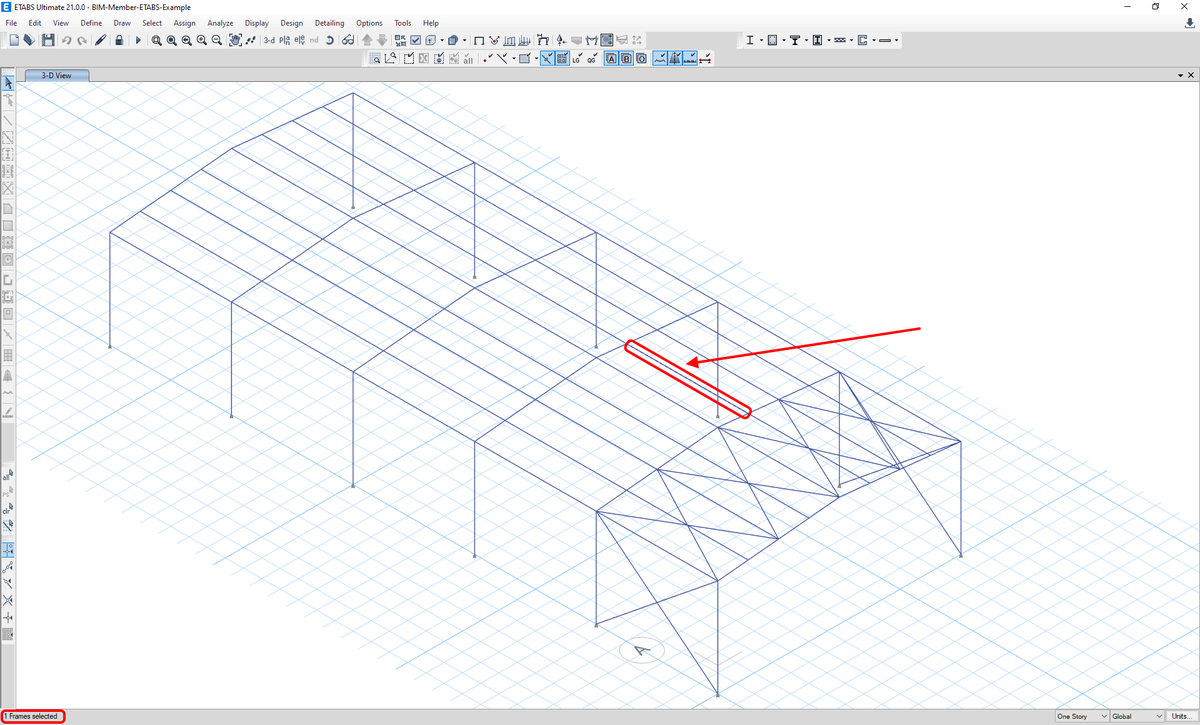Open an elevation view with the elv icon
Image resolution: width=1200 pixels, height=725 pixels.
[299, 40]
